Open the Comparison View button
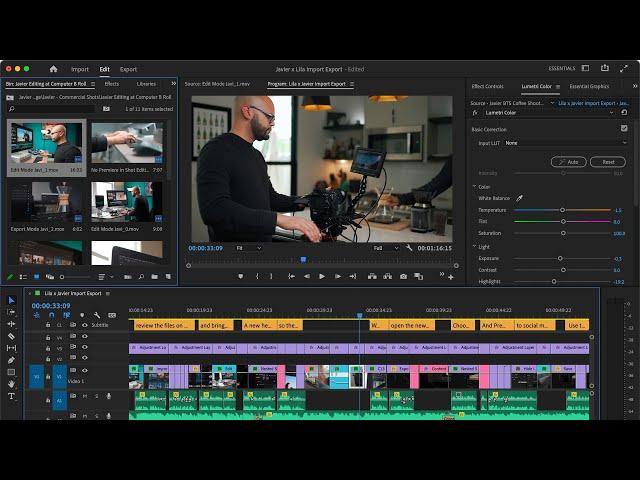Screen dimensions: 640x480 point(418,276)
